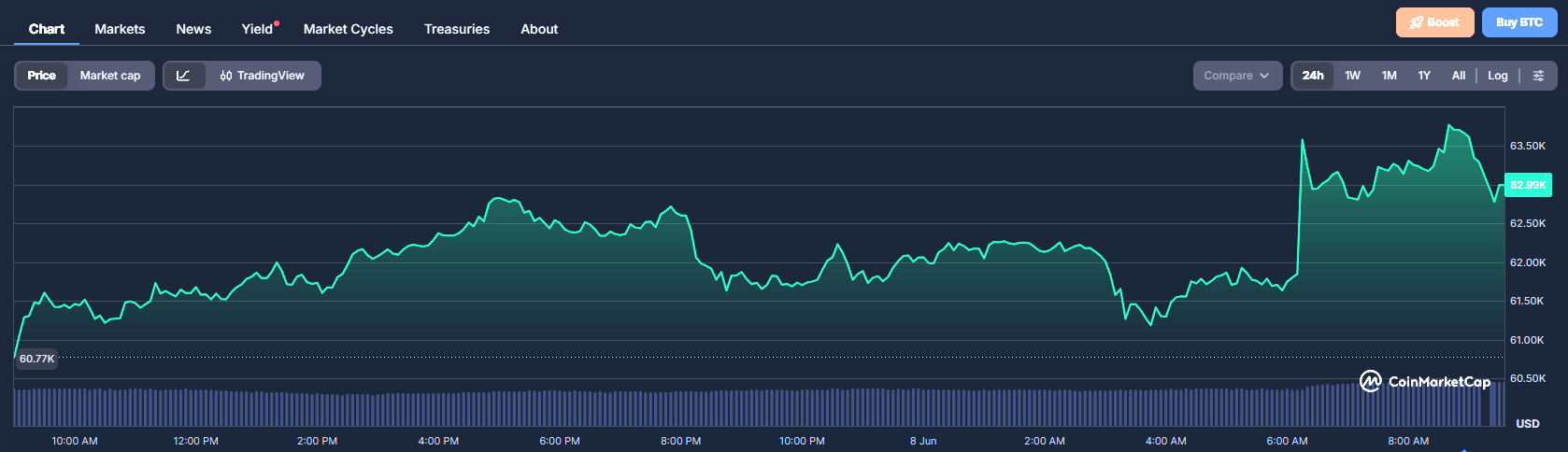Switch to the Chart tab

point(47,29)
